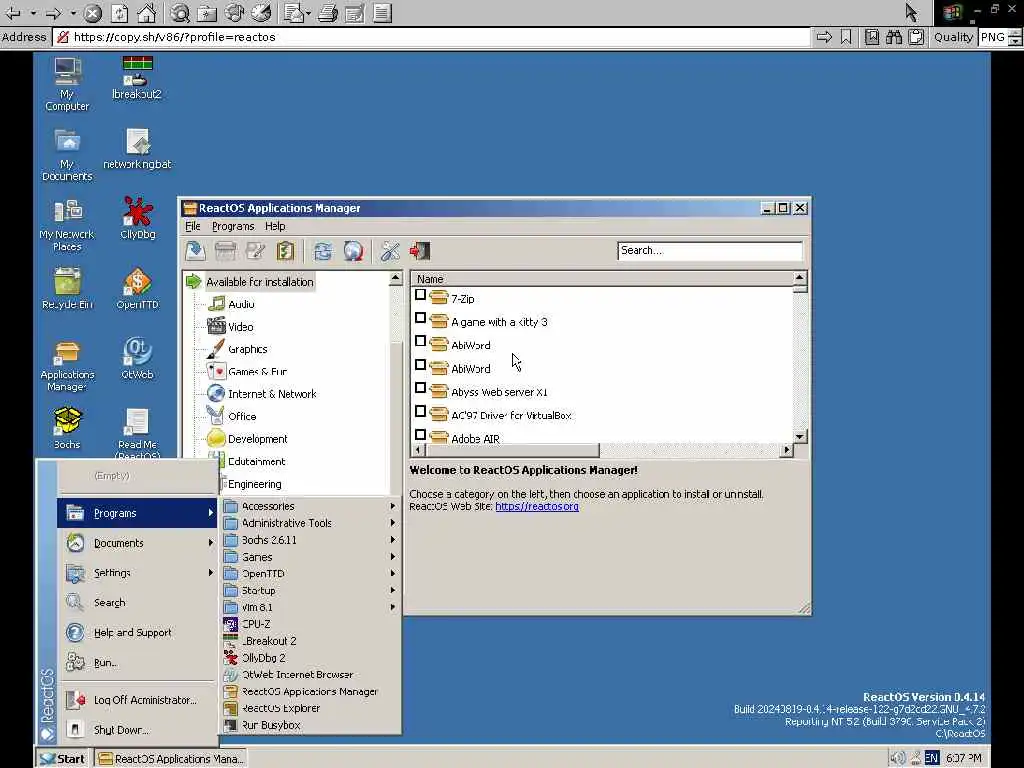Open the Programs menu in Applications Manager menu bar
This screenshot has height=768, width=1024.
233,226
